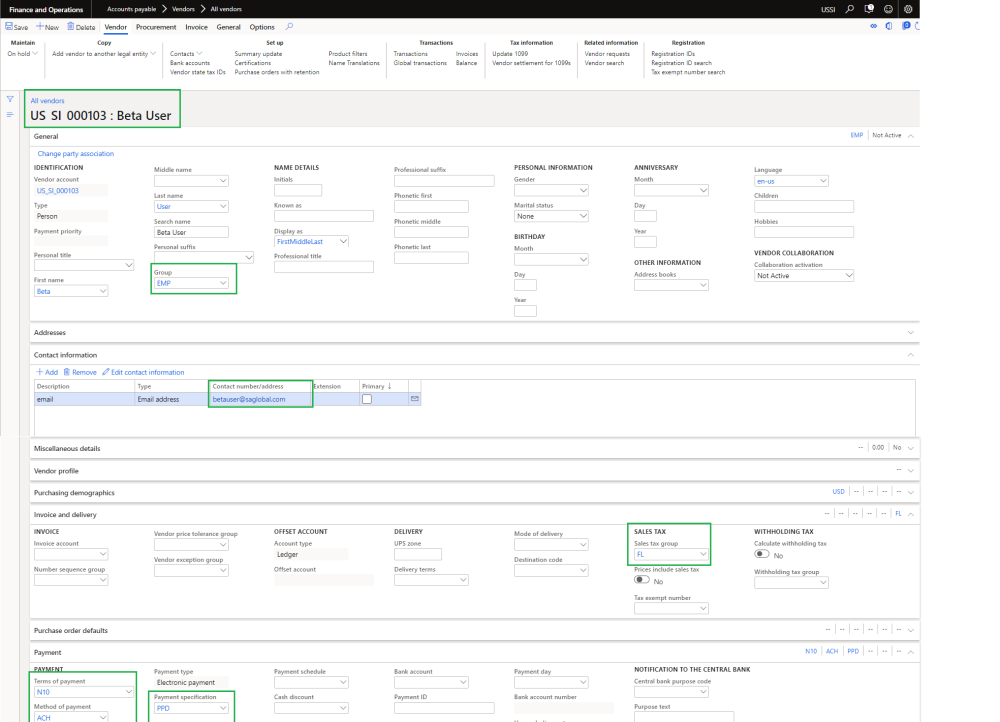This screenshot has width=1000, height=722.
Task: Open the On hold menu
Action: (22, 54)
